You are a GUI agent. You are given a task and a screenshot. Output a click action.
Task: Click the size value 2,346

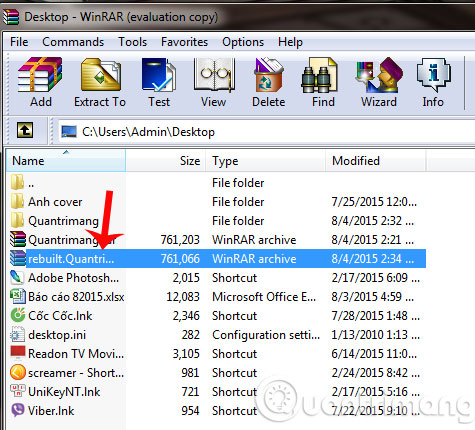[x=186, y=316]
